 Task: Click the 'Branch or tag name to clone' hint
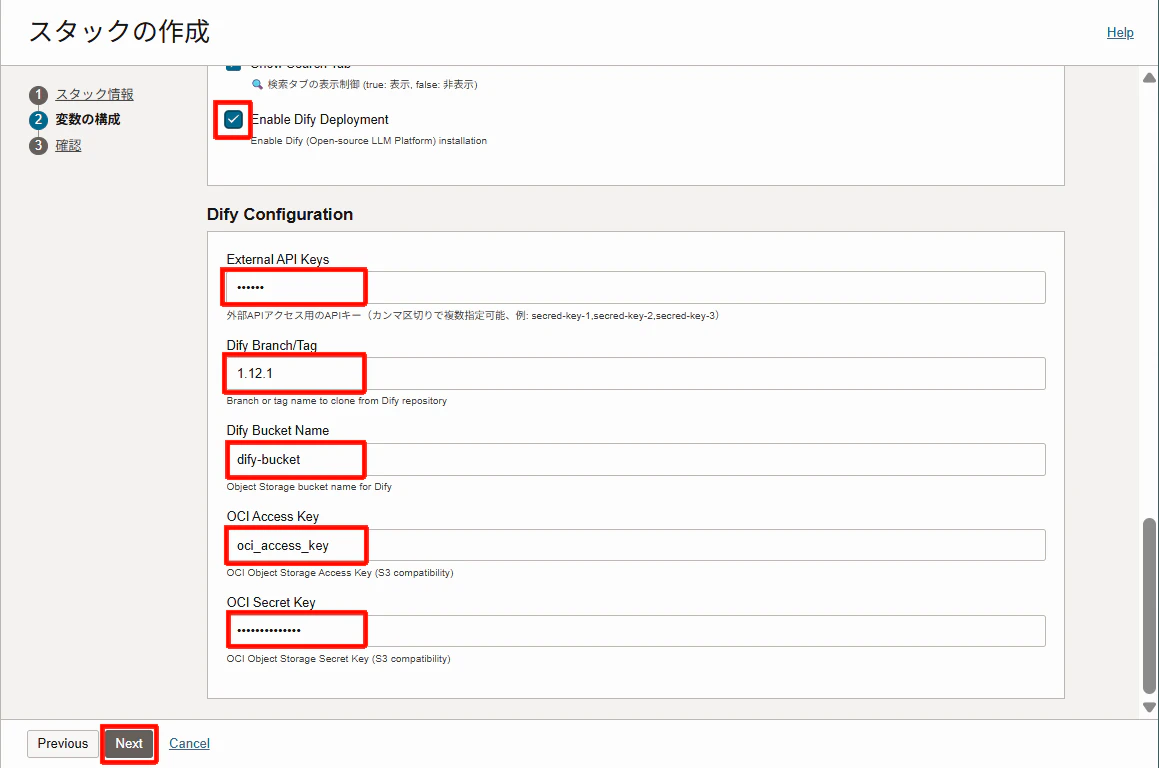[336, 401]
